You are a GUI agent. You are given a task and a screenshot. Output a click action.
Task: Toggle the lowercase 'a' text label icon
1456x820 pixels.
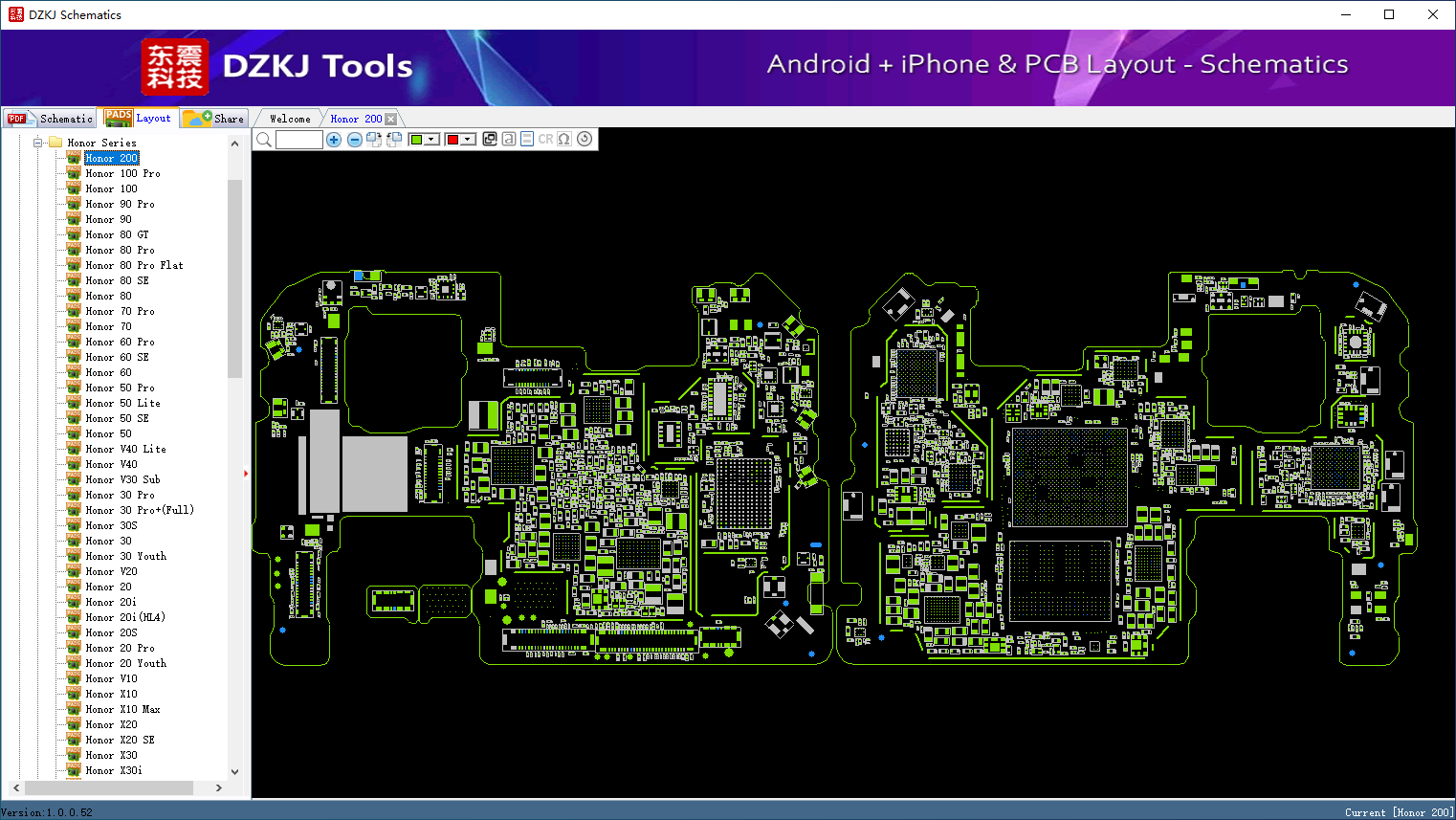(x=509, y=139)
